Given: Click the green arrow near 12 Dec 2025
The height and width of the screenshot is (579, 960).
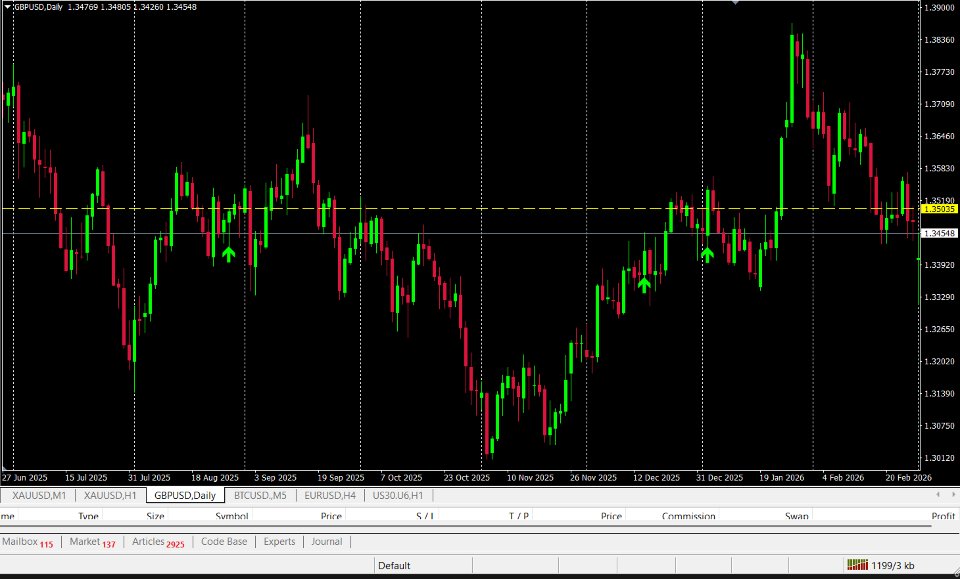Looking at the screenshot, I should pyautogui.click(x=643, y=285).
